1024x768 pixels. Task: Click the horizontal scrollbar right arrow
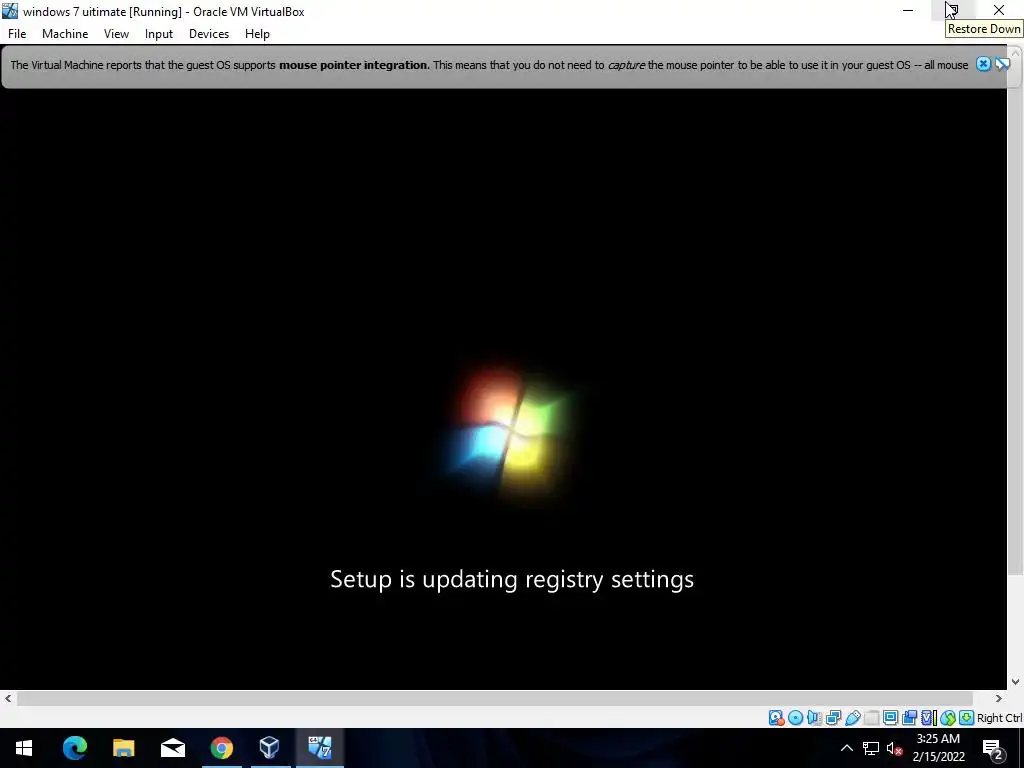(999, 699)
